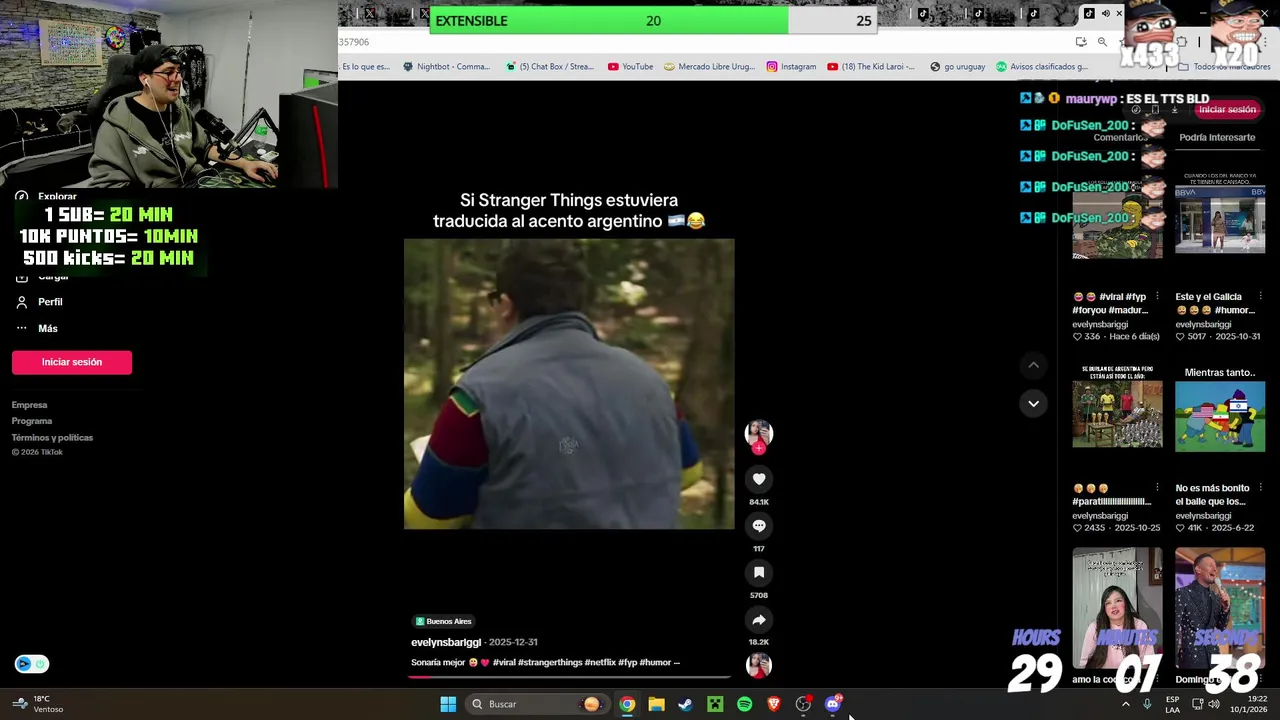The height and width of the screenshot is (720, 1280).
Task: Open the evelynsbariggi username link below the video
Action: pyautogui.click(x=446, y=642)
